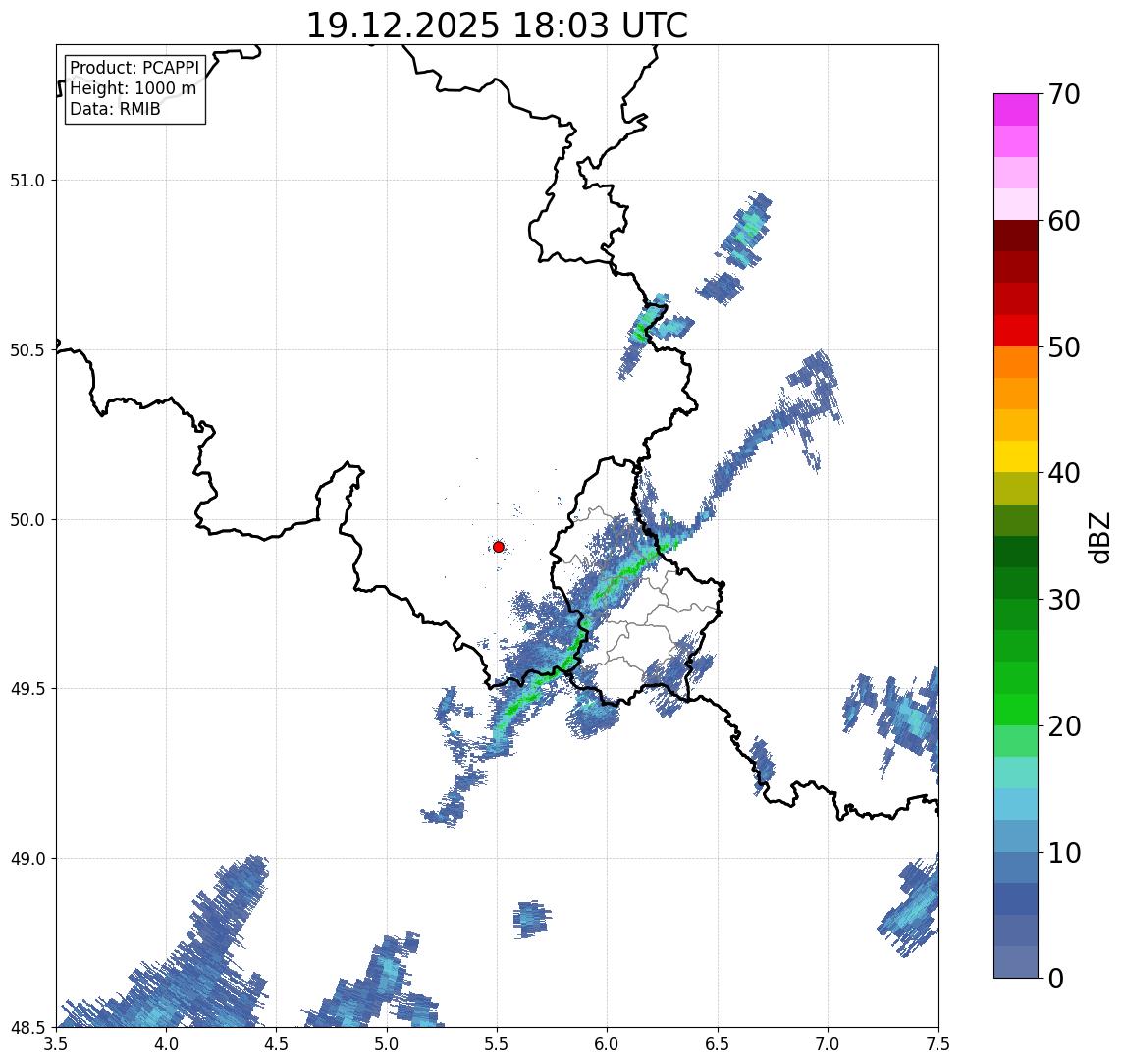1124x1064 pixels.
Task: Click the title '19.12.2025 18:03 UTC'
Action: 497,26
